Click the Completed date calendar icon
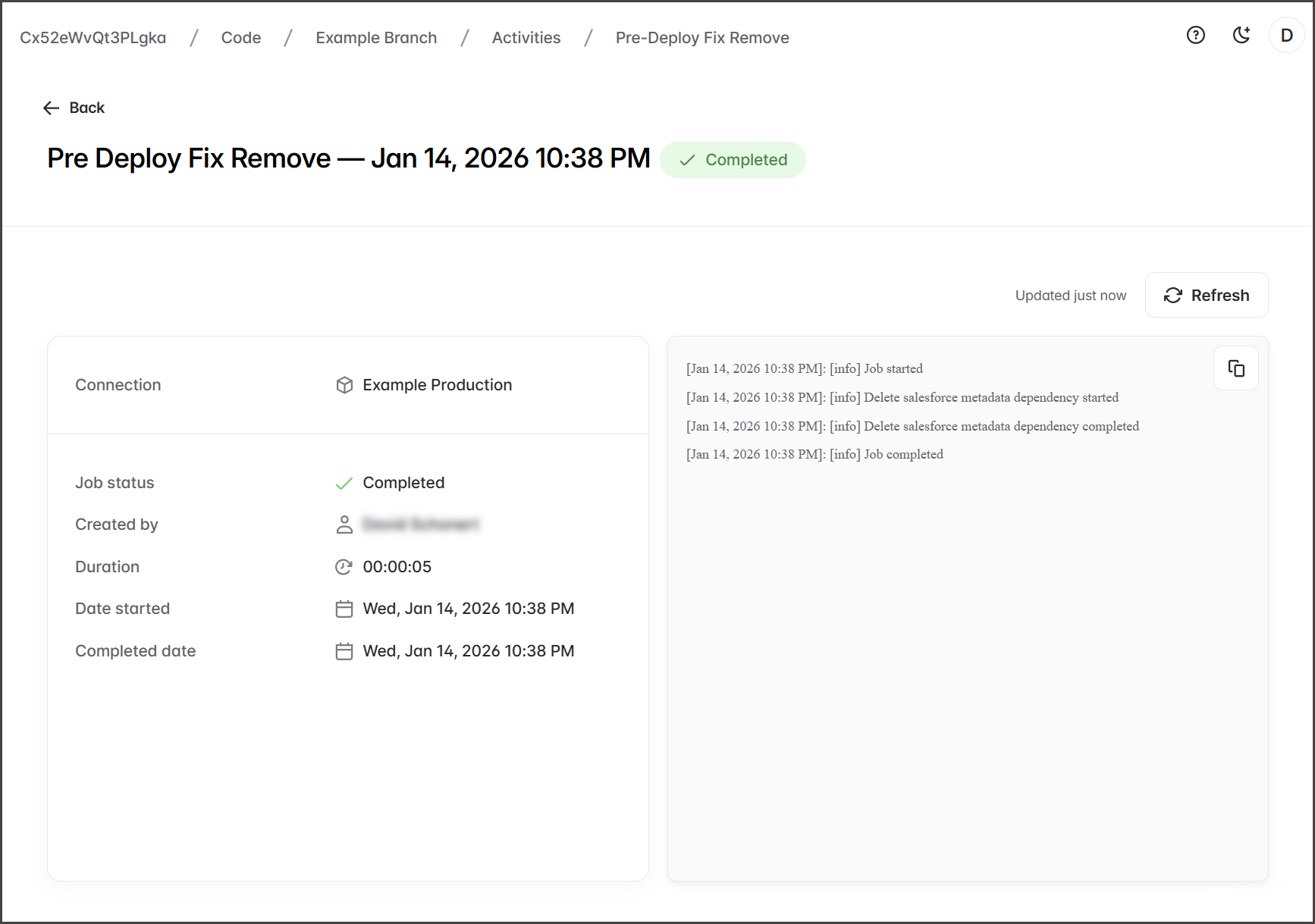The width and height of the screenshot is (1315, 924). tap(344, 651)
